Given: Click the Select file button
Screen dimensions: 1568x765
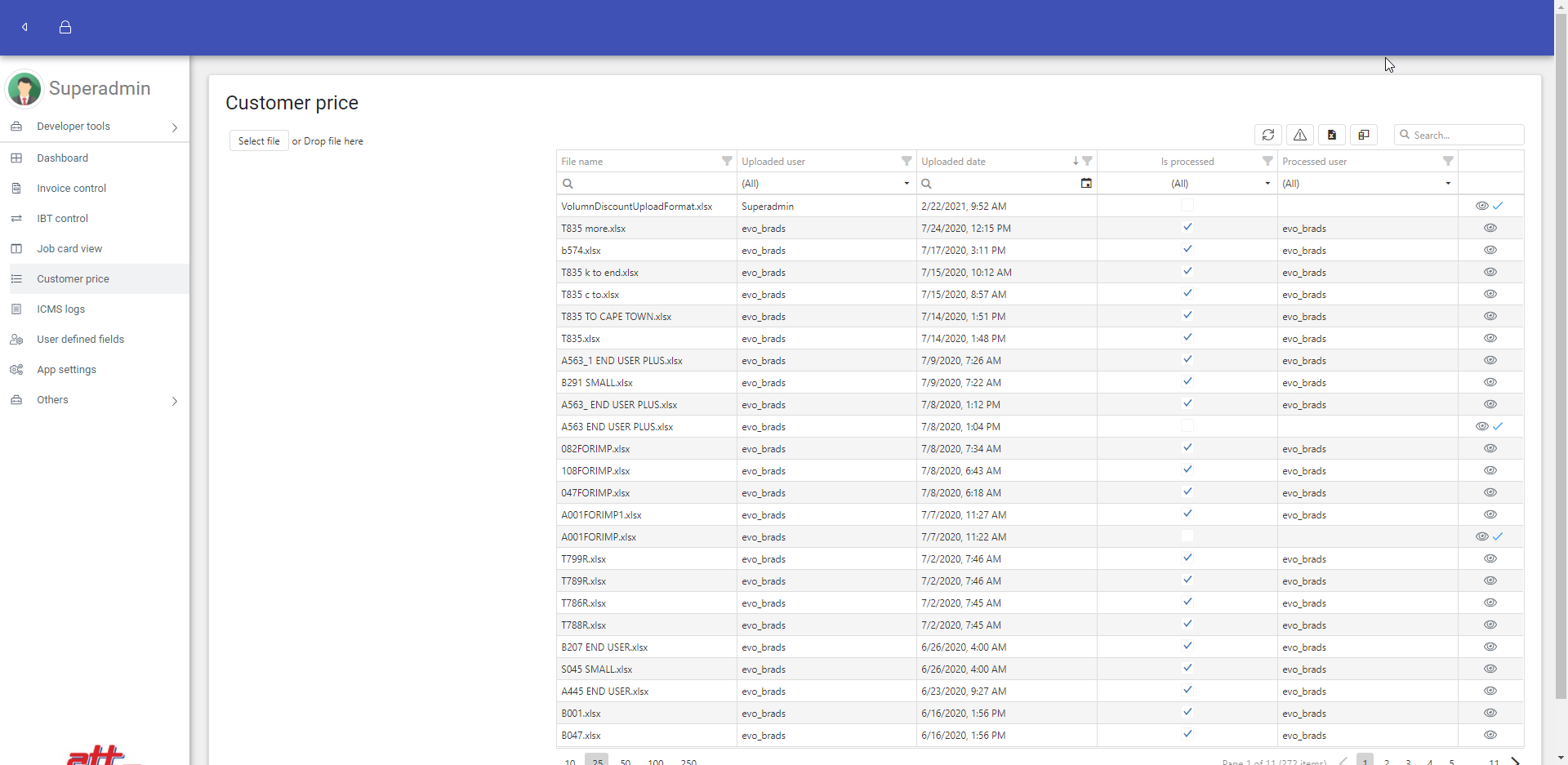Looking at the screenshot, I should [x=259, y=141].
